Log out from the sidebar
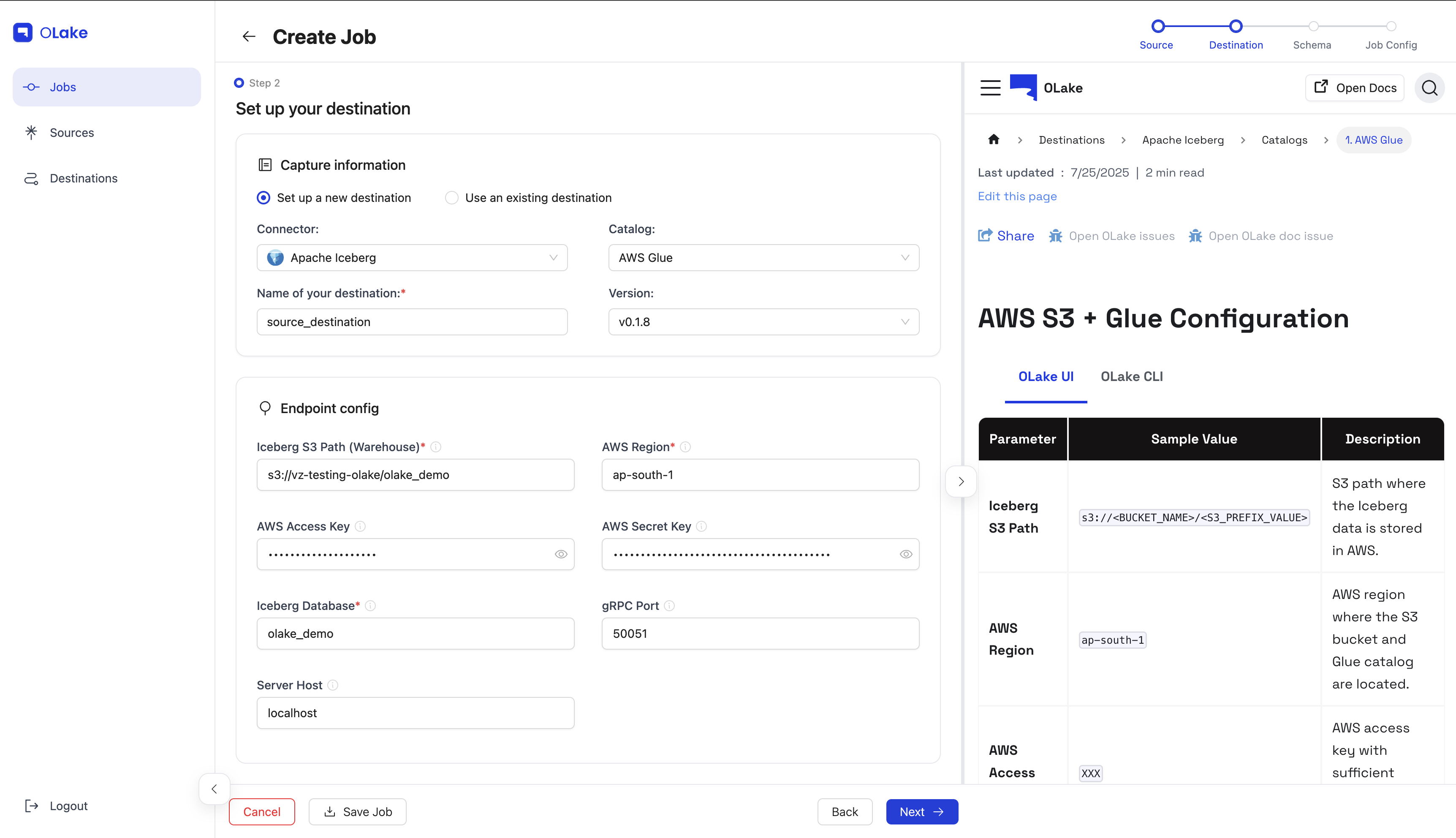Viewport: 1456px width, 838px height. [x=57, y=806]
